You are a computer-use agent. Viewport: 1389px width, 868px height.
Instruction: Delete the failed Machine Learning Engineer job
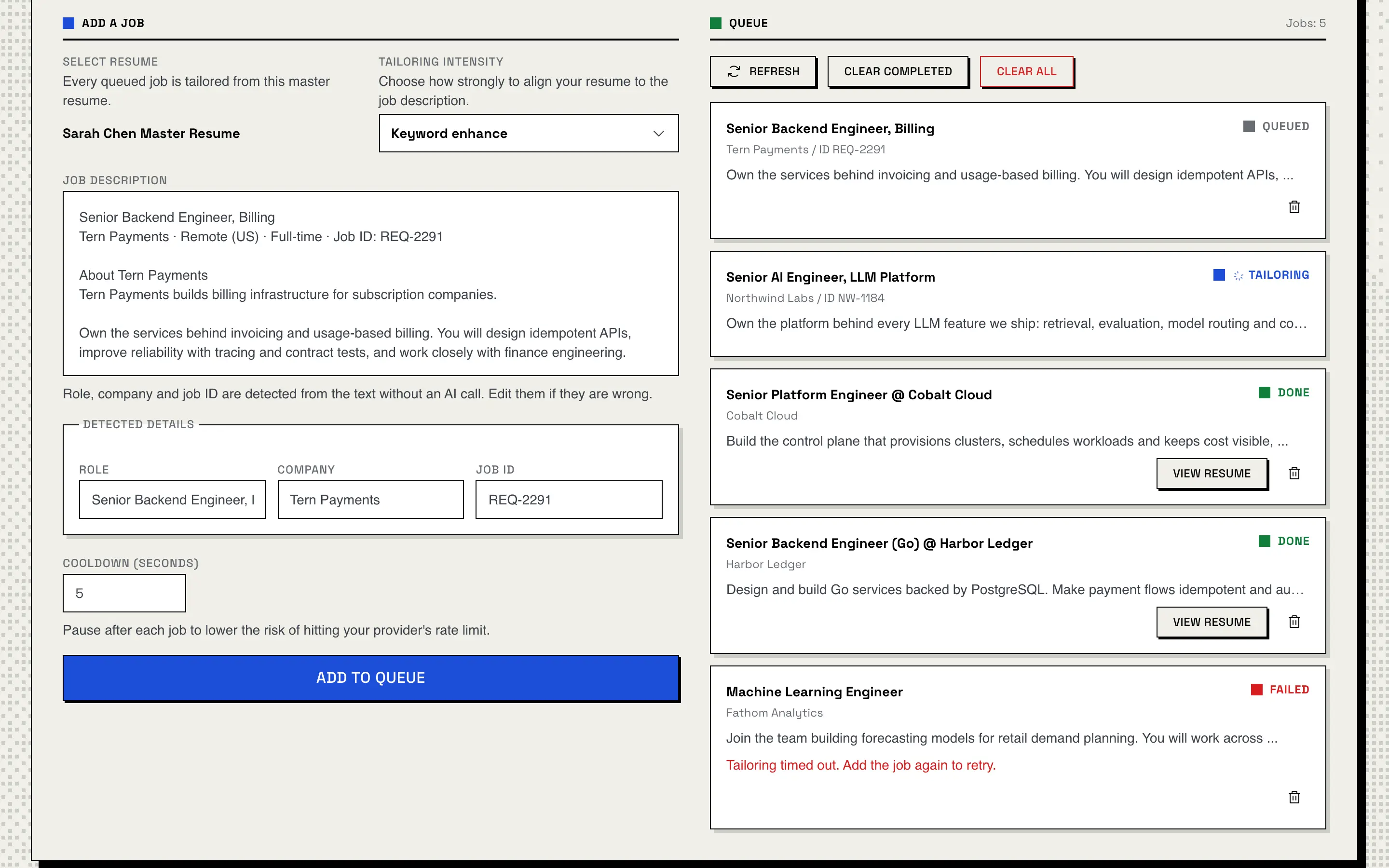1294,797
